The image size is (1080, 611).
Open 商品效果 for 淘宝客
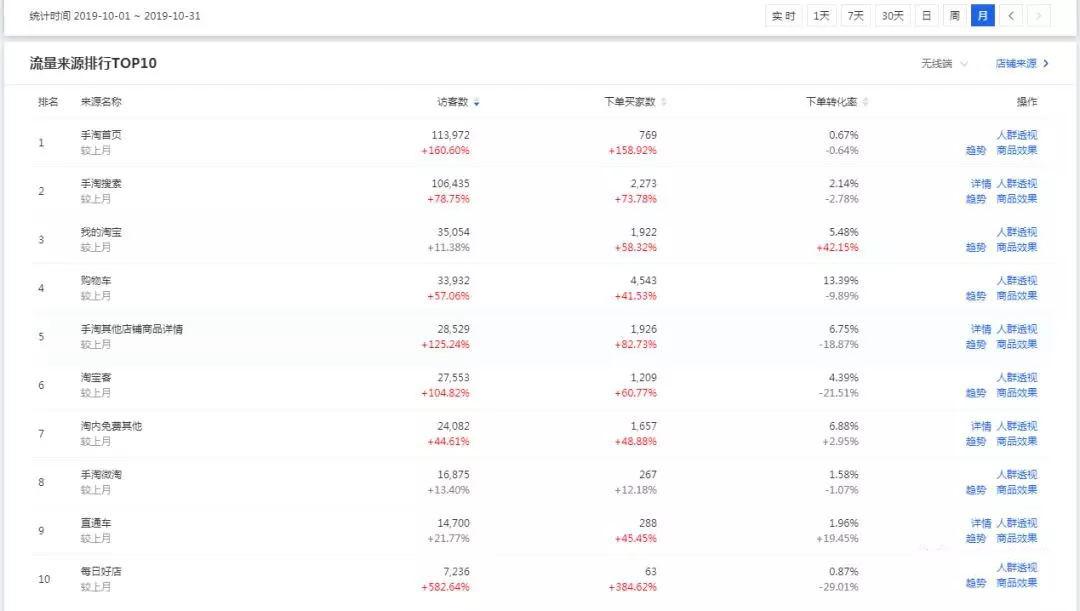(1017, 393)
